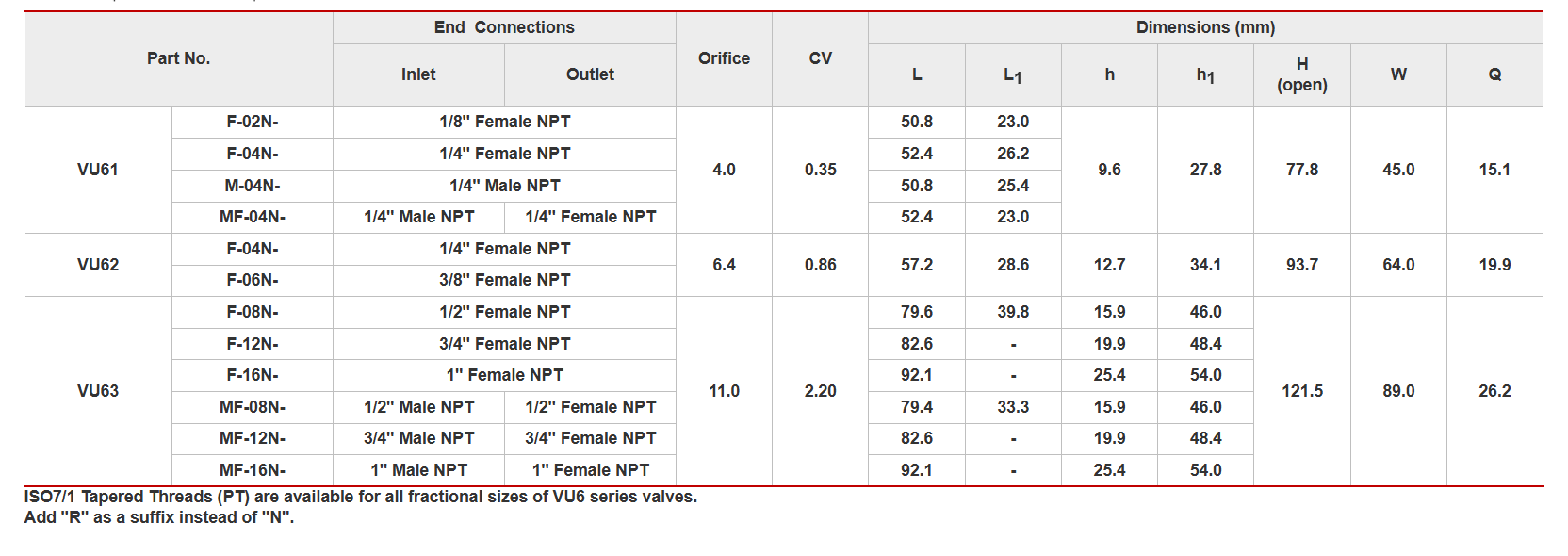This screenshot has height=556, width=1568.
Task: Click the MF-16N- part number cell
Action: coord(253,470)
